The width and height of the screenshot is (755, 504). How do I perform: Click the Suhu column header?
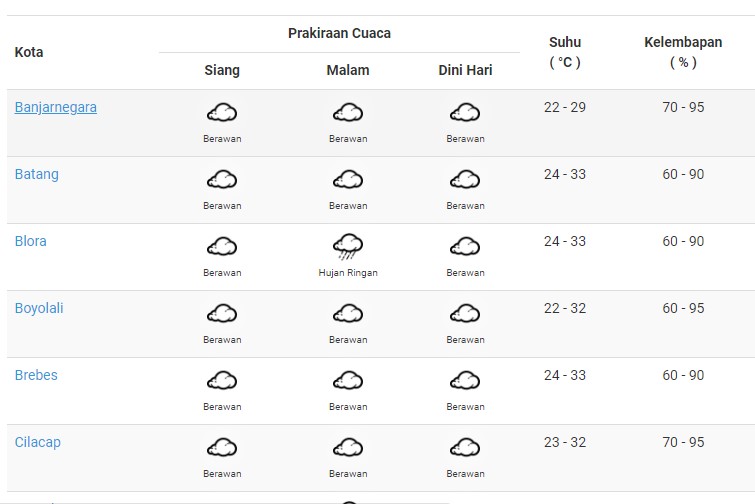(565, 52)
